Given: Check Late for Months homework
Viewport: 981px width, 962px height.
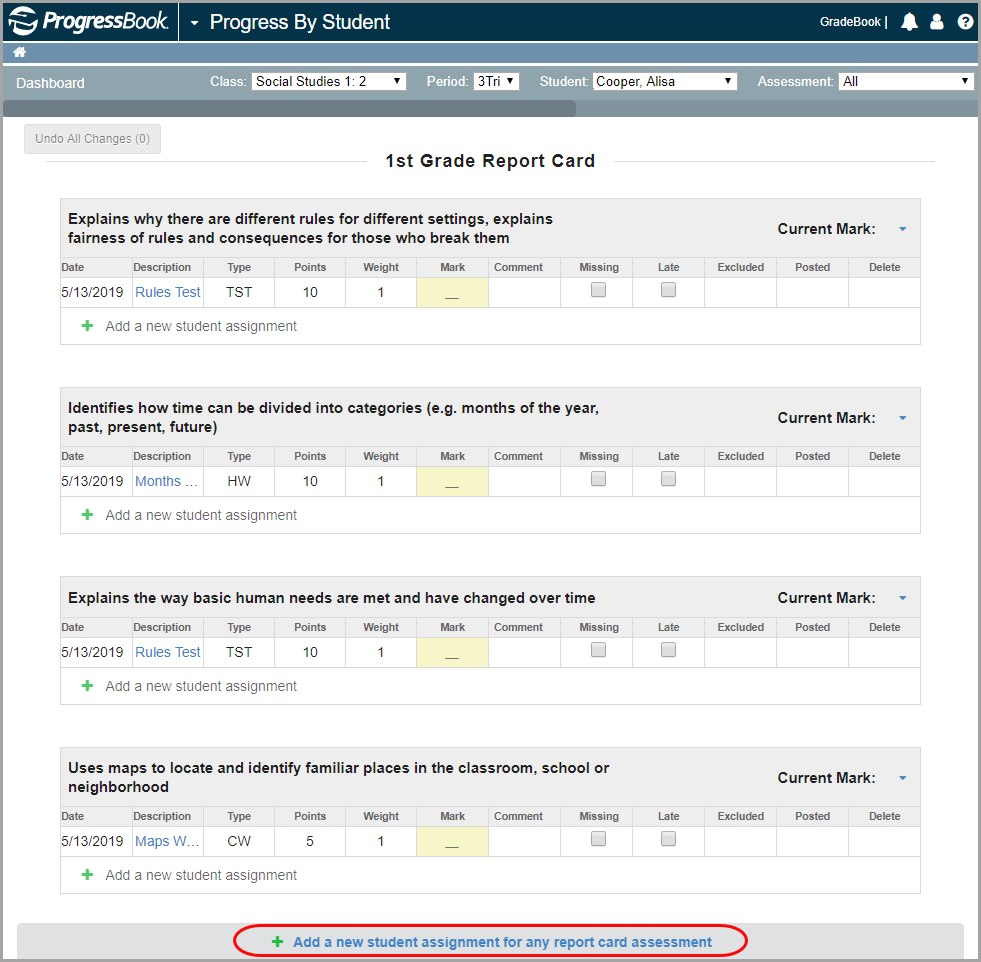Looking at the screenshot, I should (x=669, y=478).
